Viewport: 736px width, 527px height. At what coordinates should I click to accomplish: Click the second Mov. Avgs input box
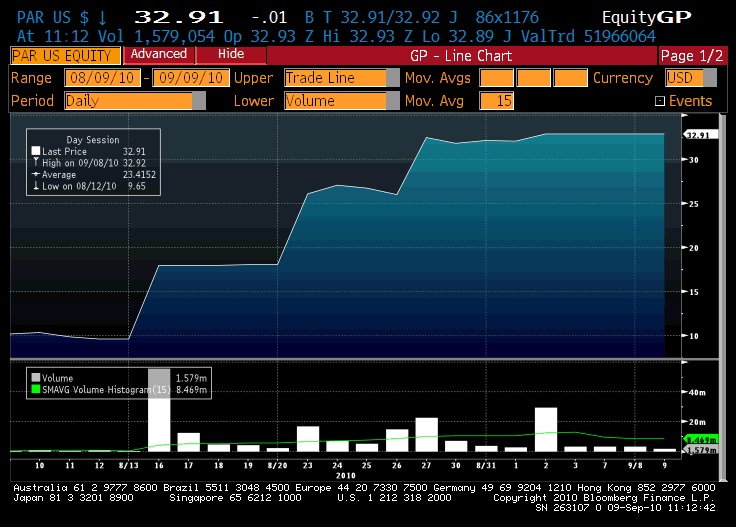[533, 78]
